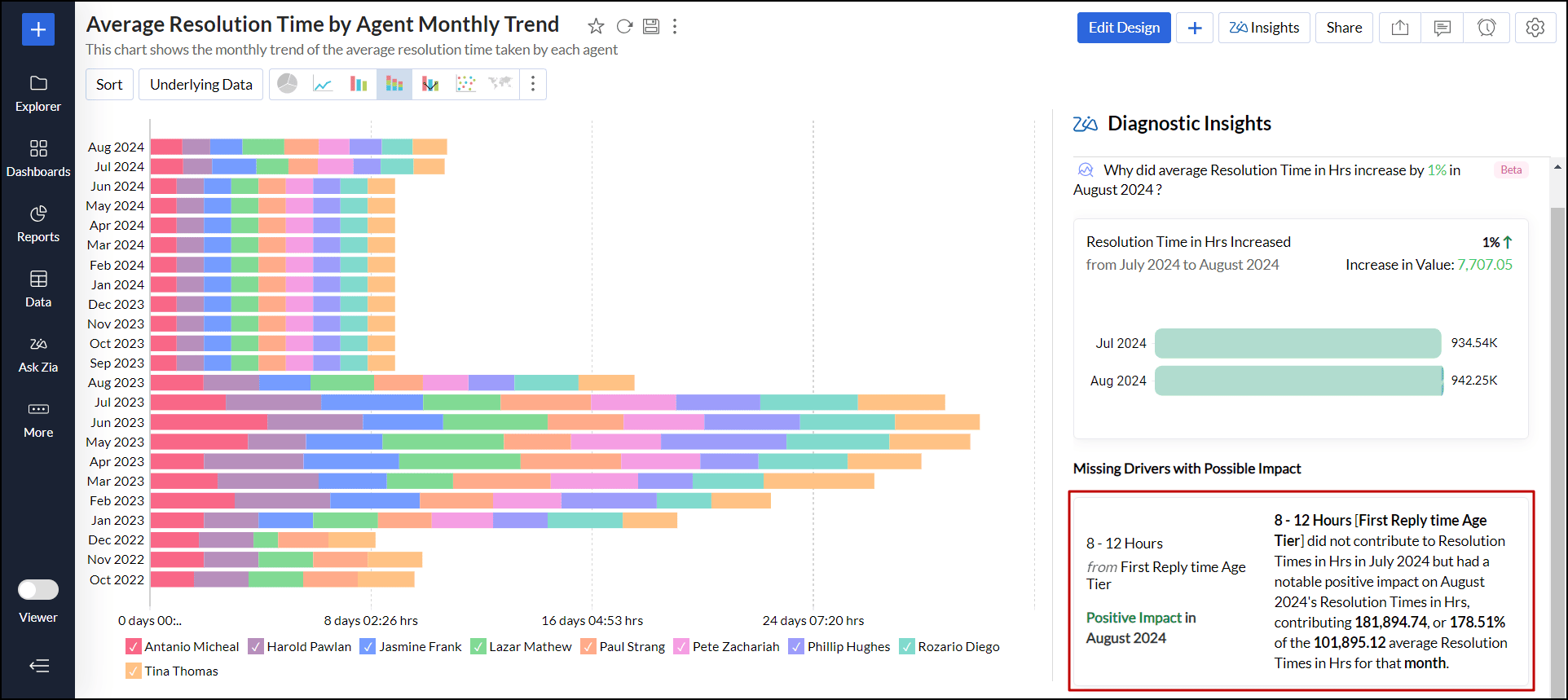
Task: Toggle the Viewer mode switch
Action: click(38, 589)
